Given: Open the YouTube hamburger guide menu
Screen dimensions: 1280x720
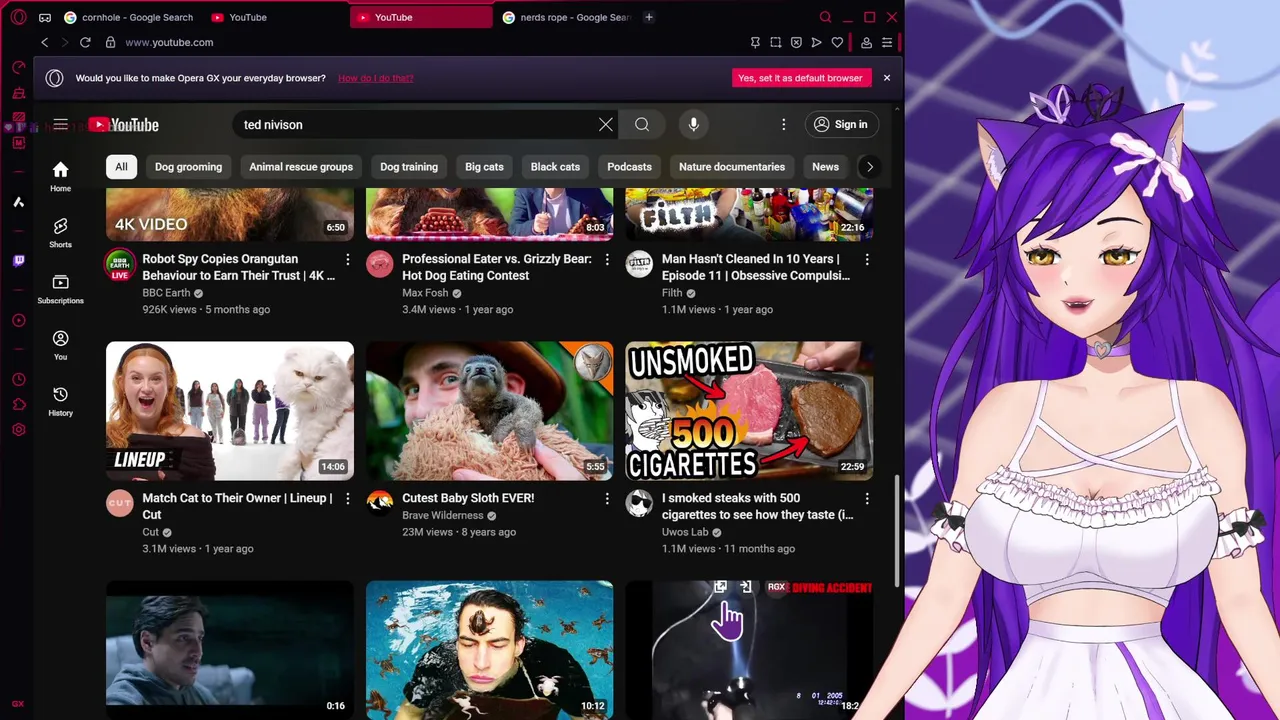Looking at the screenshot, I should pos(61,125).
